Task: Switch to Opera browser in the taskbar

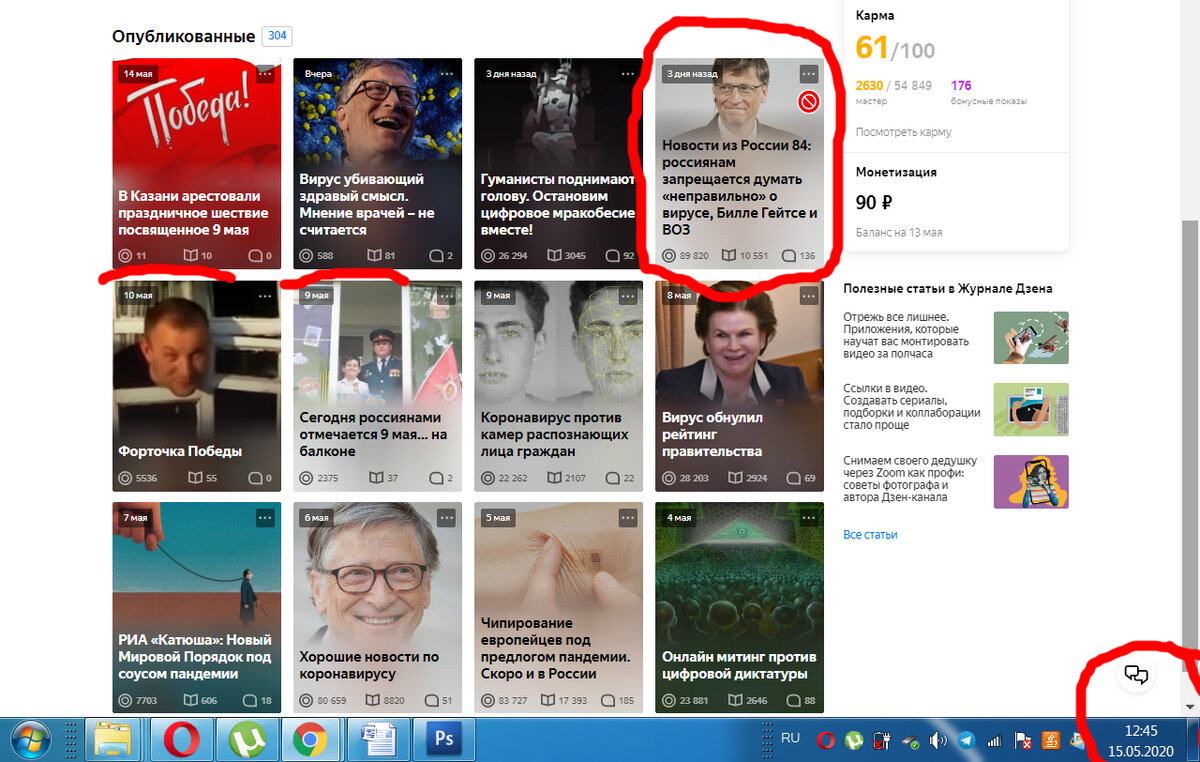Action: pos(181,741)
